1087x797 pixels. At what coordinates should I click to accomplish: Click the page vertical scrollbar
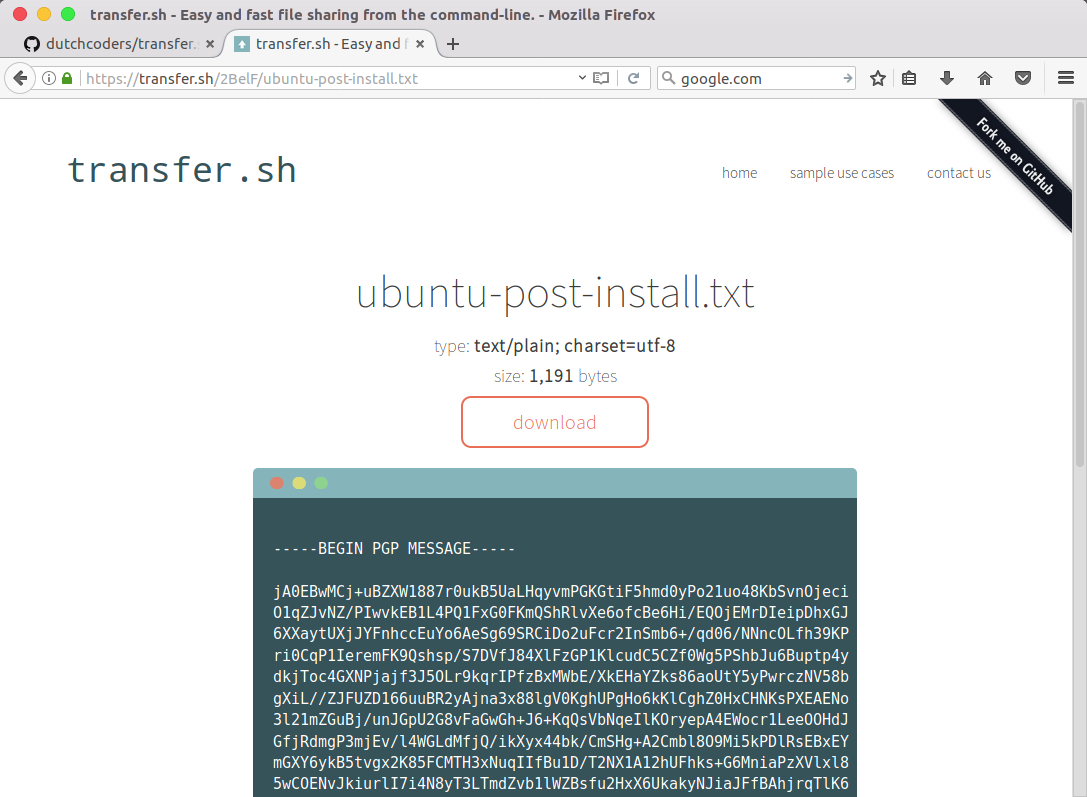1079,284
